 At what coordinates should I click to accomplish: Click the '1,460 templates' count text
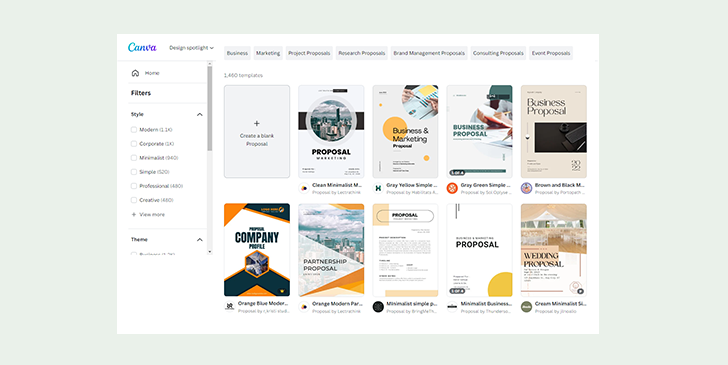[x=243, y=75]
